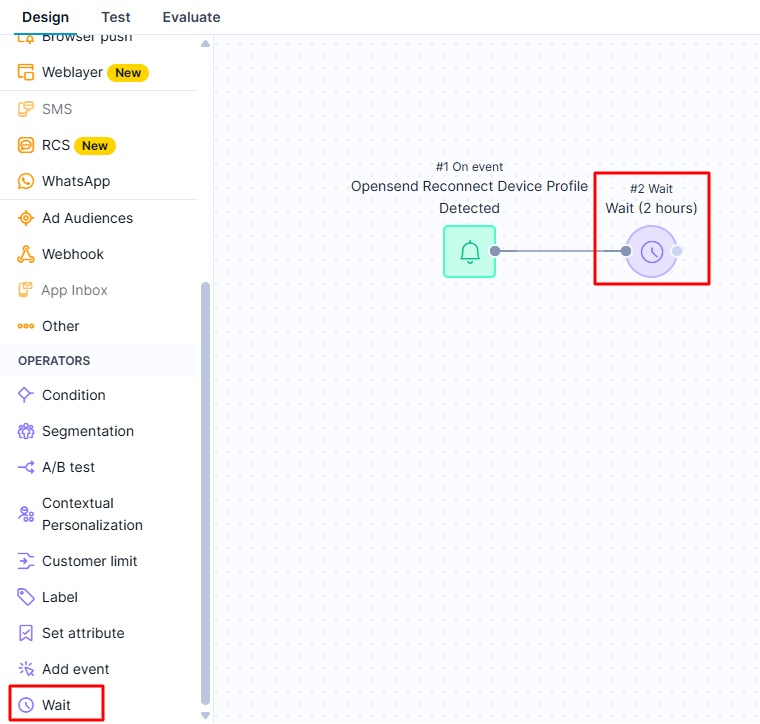Select the A/B test split icon

tap(26, 467)
